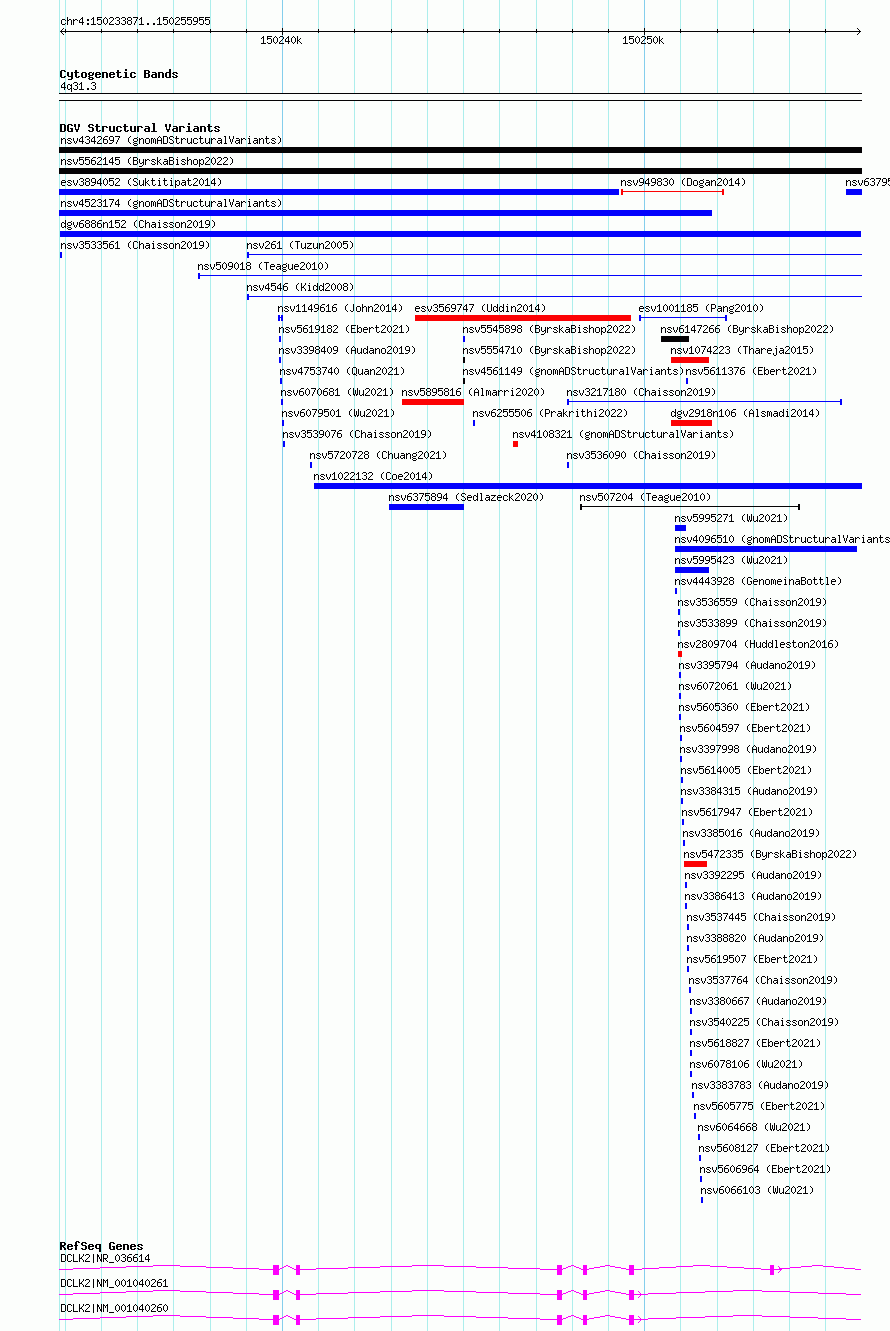The height and width of the screenshot is (1331, 890).
Task: Click the black nsv6147266 ByrskaBishop2022 bar
Action: [x=675, y=339]
